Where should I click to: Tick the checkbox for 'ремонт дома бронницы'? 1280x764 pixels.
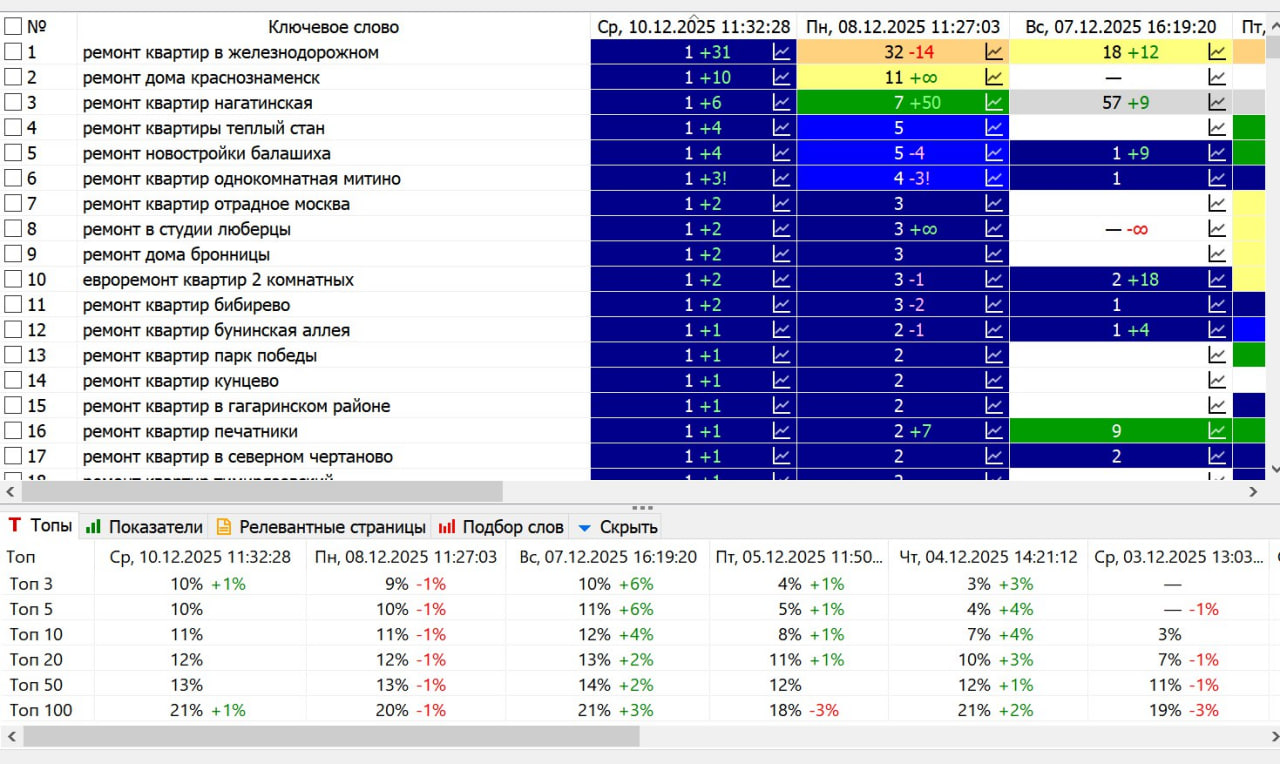(13, 254)
